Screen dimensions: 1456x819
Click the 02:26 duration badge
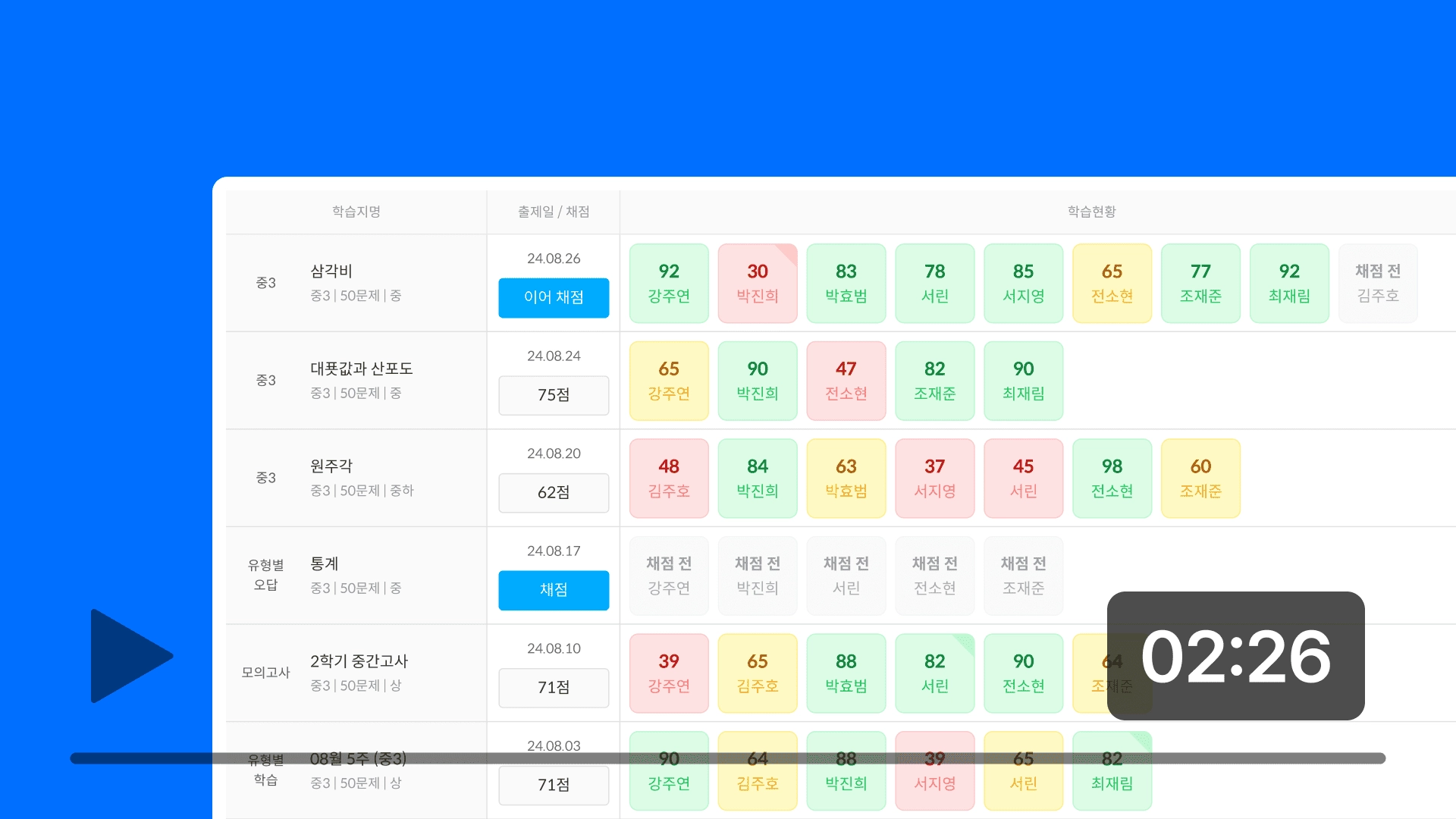pos(1235,656)
